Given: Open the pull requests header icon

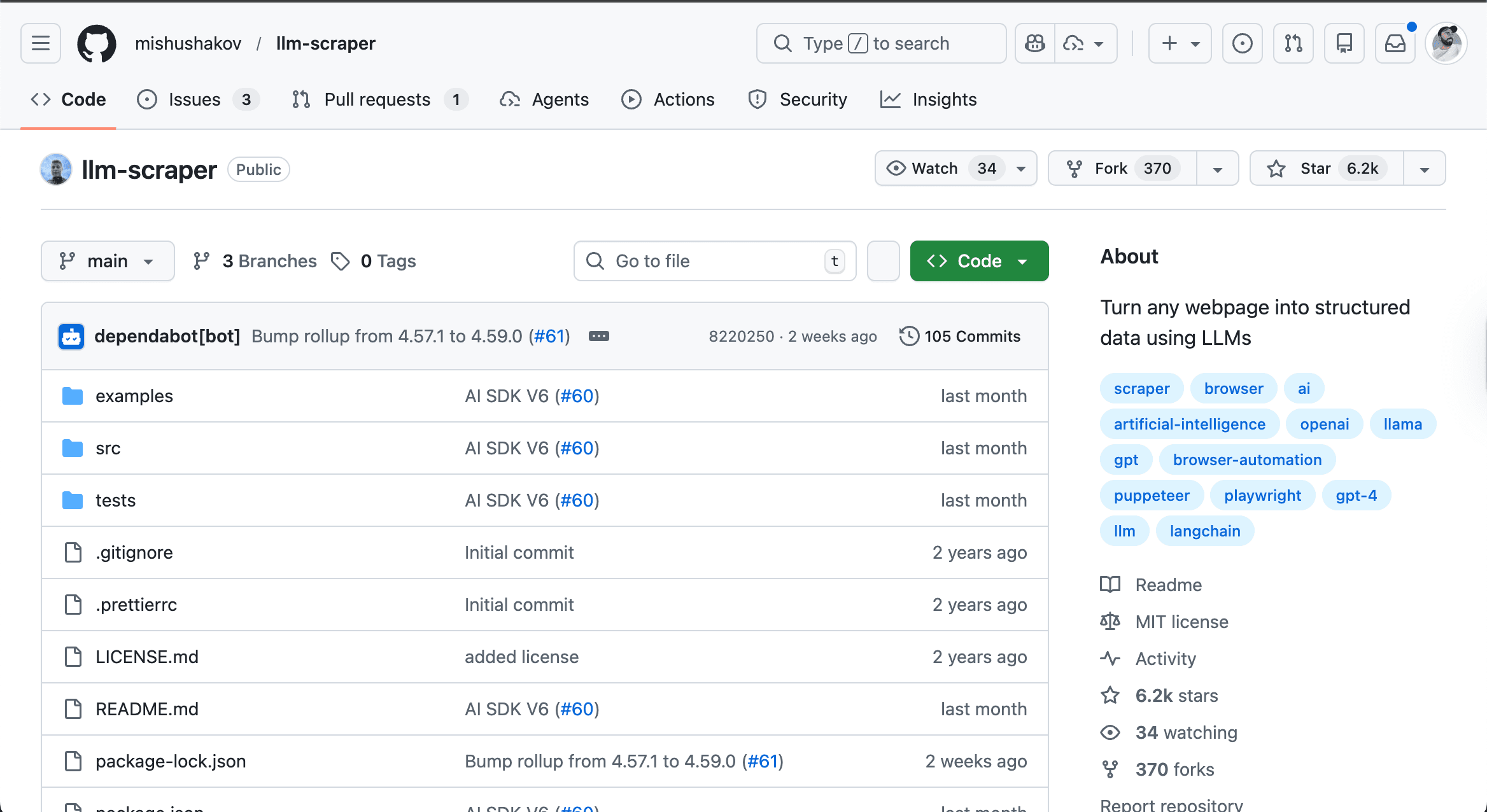Looking at the screenshot, I should pyautogui.click(x=1293, y=43).
